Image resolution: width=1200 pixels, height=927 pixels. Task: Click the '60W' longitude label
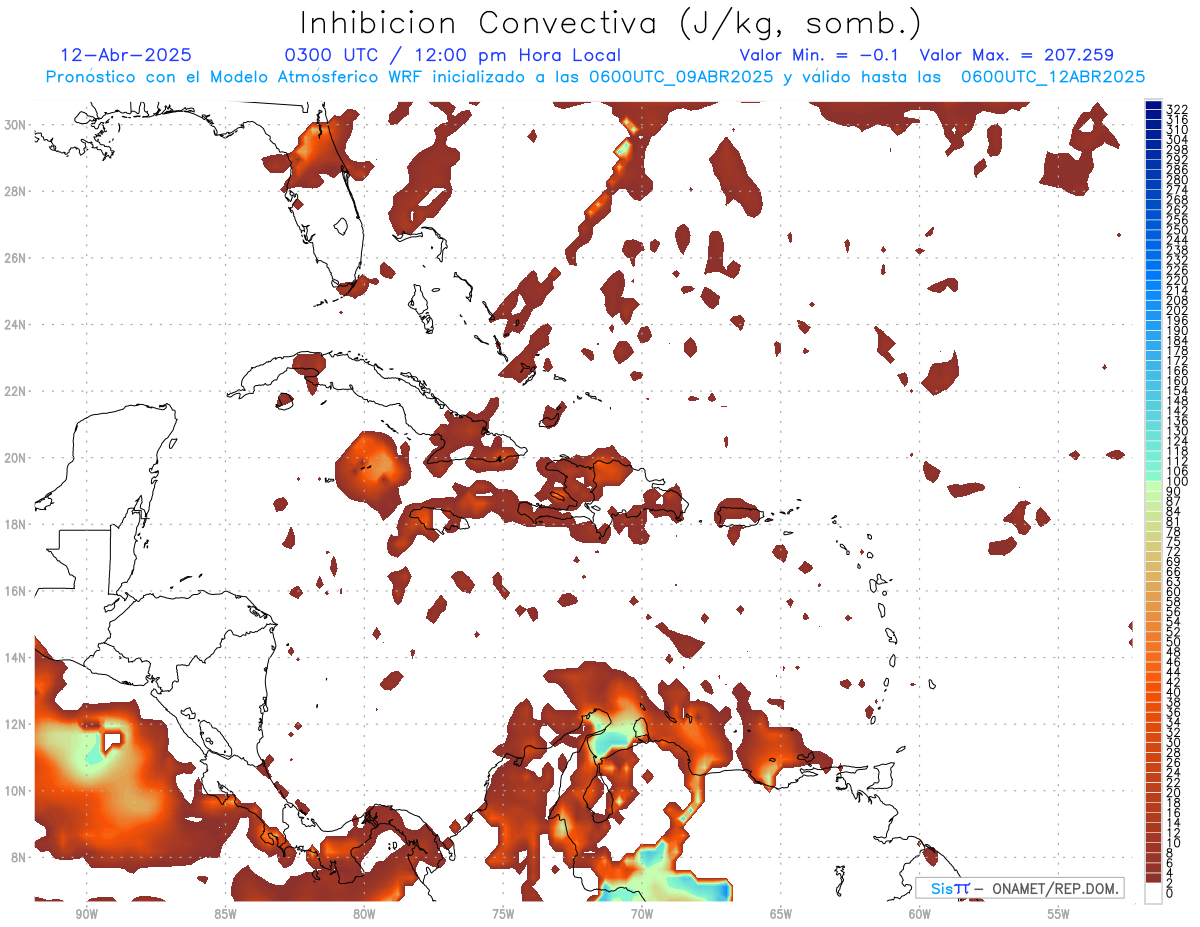pos(920,913)
